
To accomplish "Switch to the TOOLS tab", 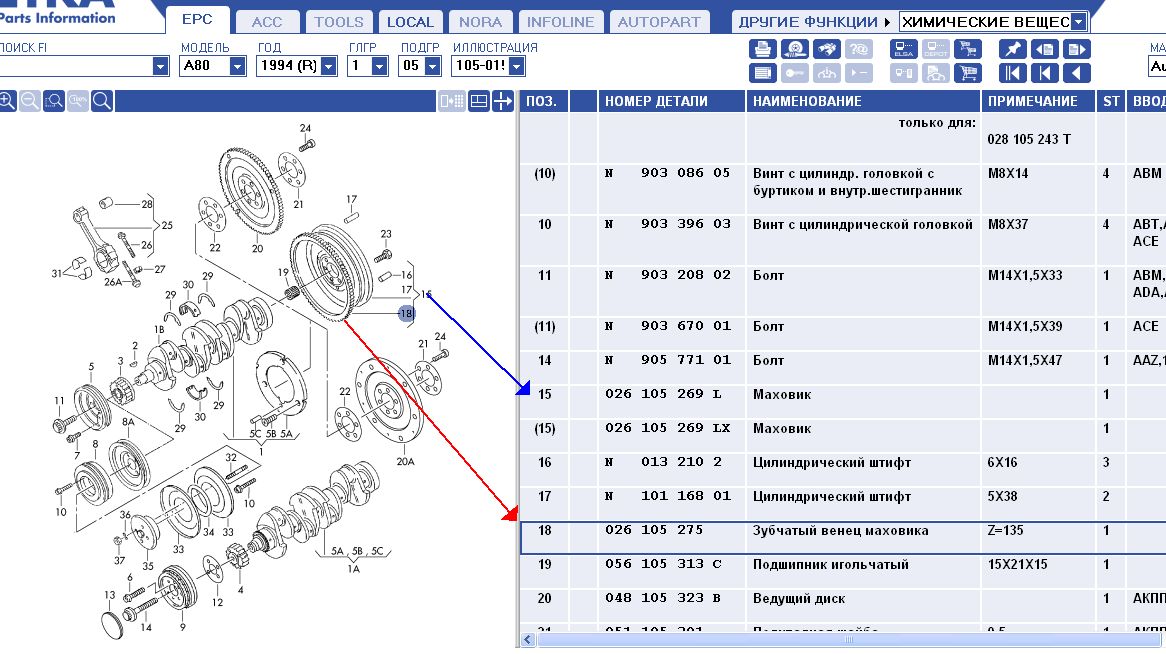I will 338,22.
